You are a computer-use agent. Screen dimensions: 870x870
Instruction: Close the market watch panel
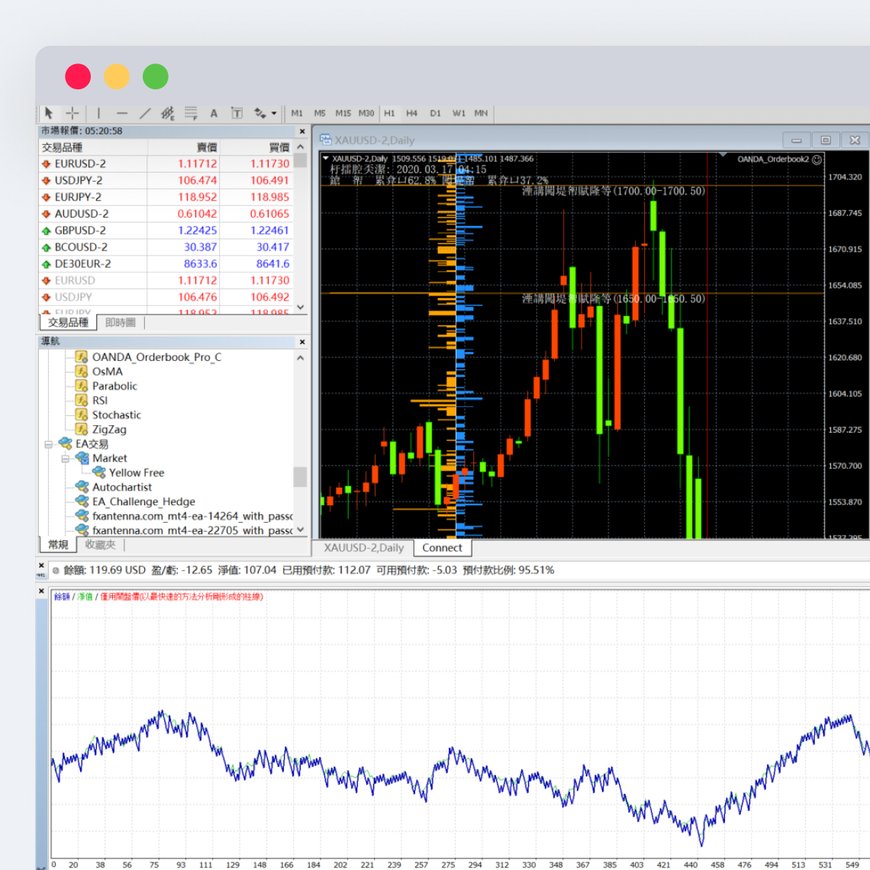(x=302, y=131)
